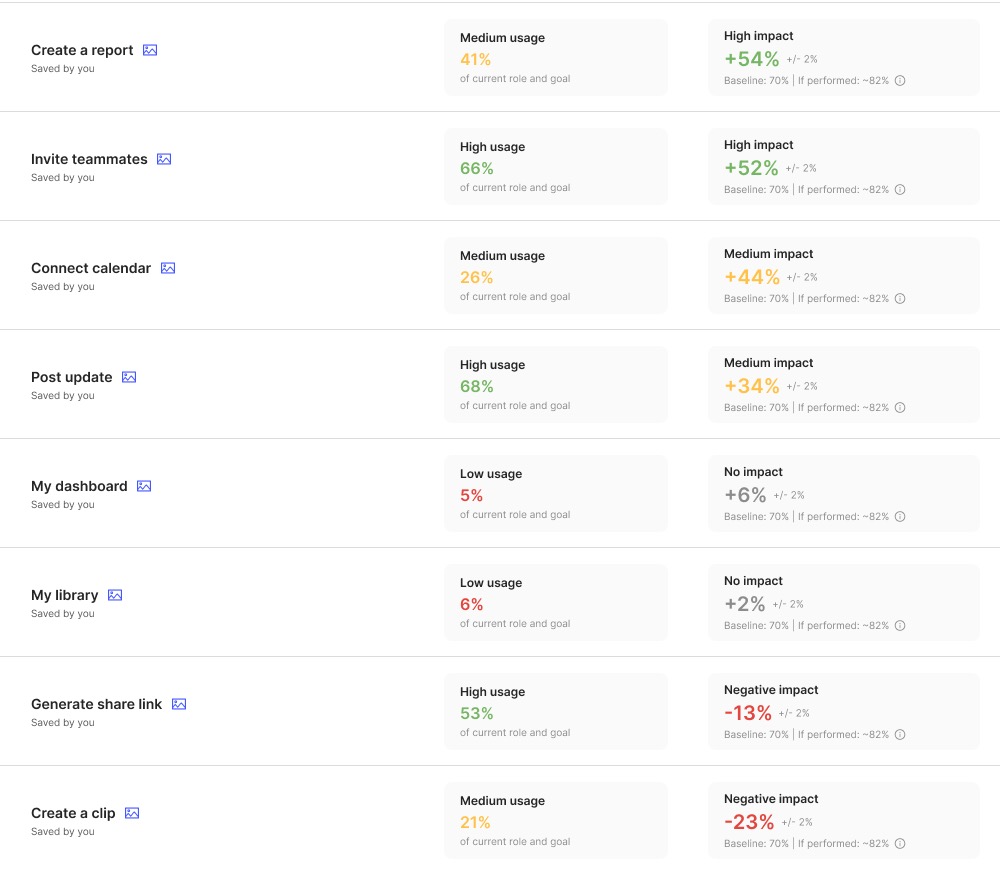Open the Create a report event
Screen dimensions: 1000x872
[82, 50]
